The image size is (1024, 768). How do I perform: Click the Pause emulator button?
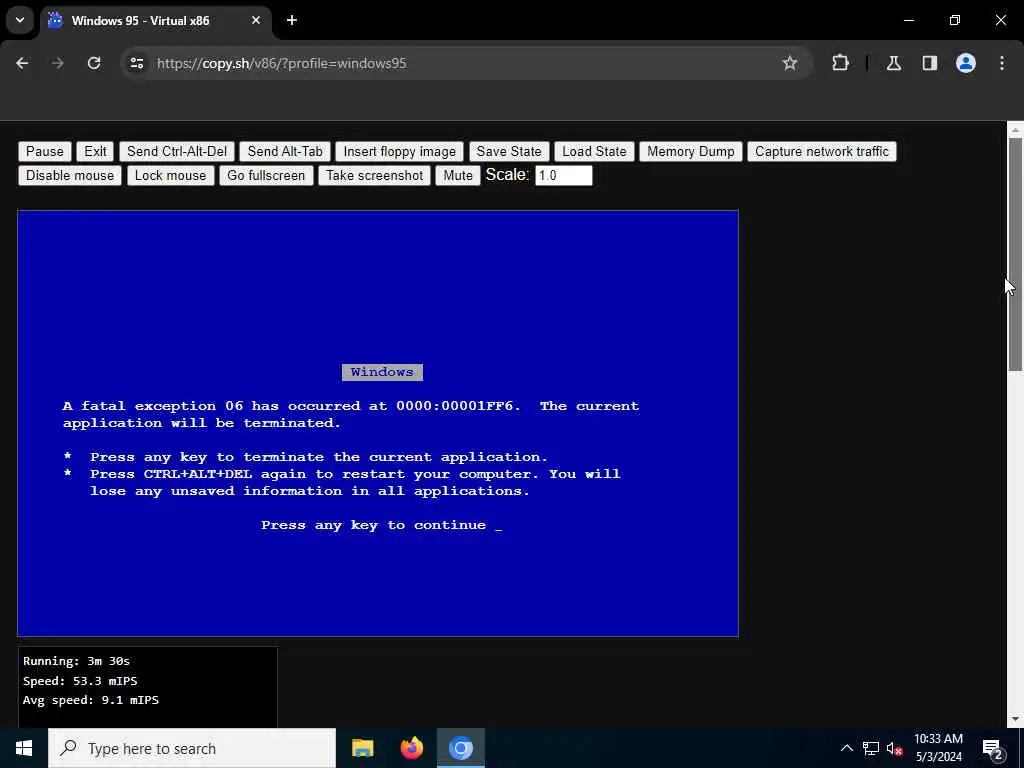point(44,152)
